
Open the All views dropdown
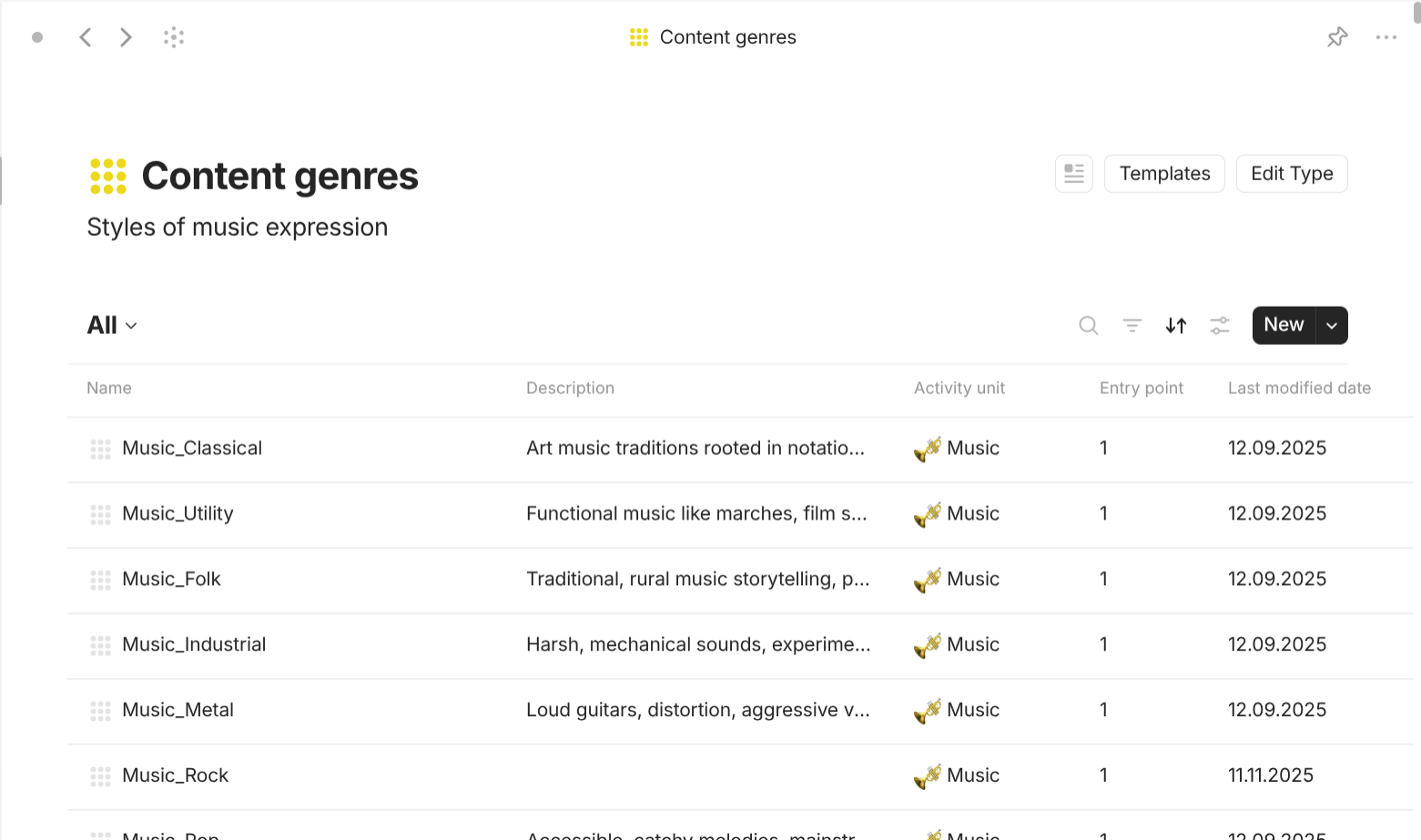click(111, 325)
